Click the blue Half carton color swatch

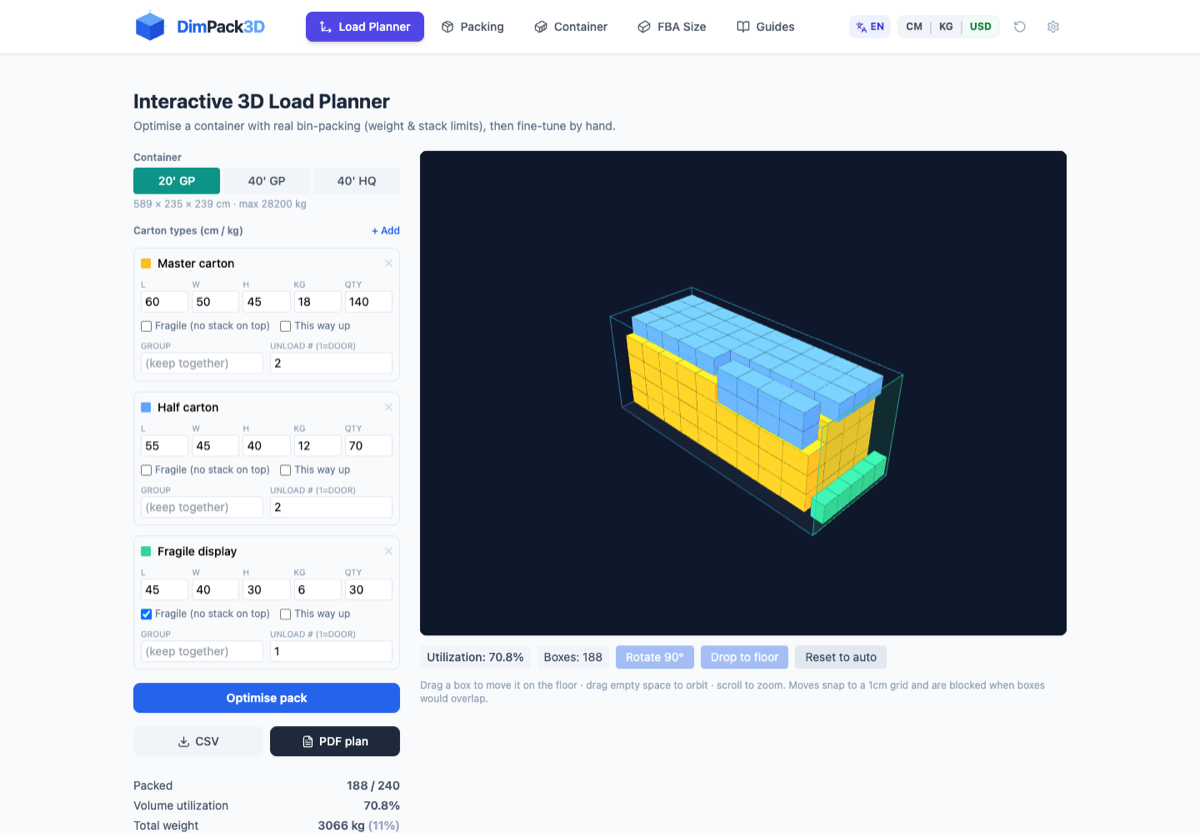tap(146, 408)
